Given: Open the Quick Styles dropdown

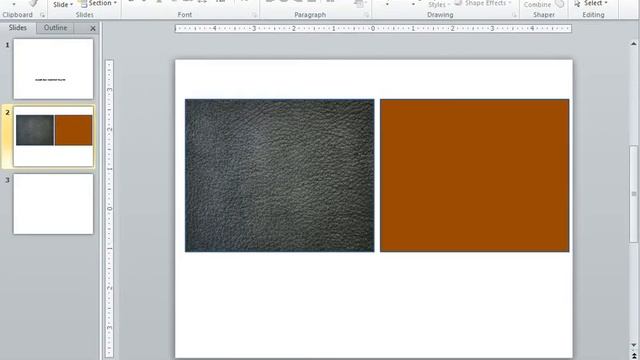Looking at the screenshot, I should click(x=439, y=4).
